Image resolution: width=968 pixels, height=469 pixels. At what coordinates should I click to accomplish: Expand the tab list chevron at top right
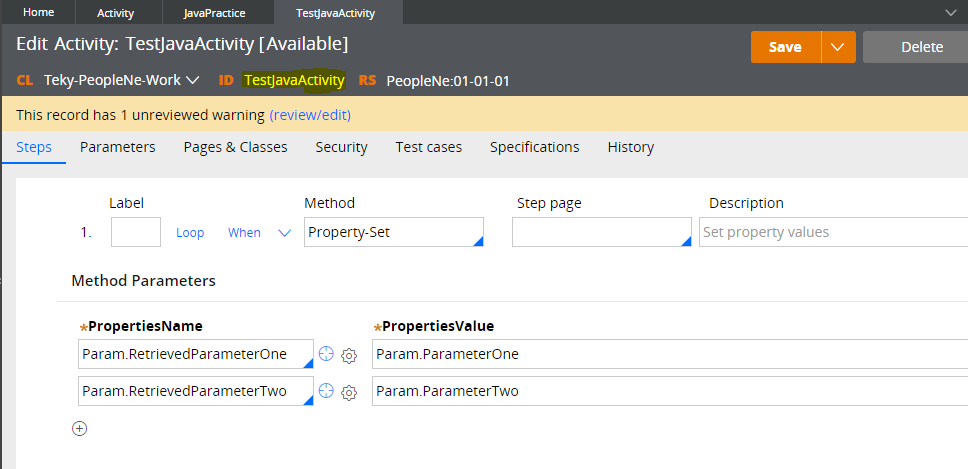951,12
